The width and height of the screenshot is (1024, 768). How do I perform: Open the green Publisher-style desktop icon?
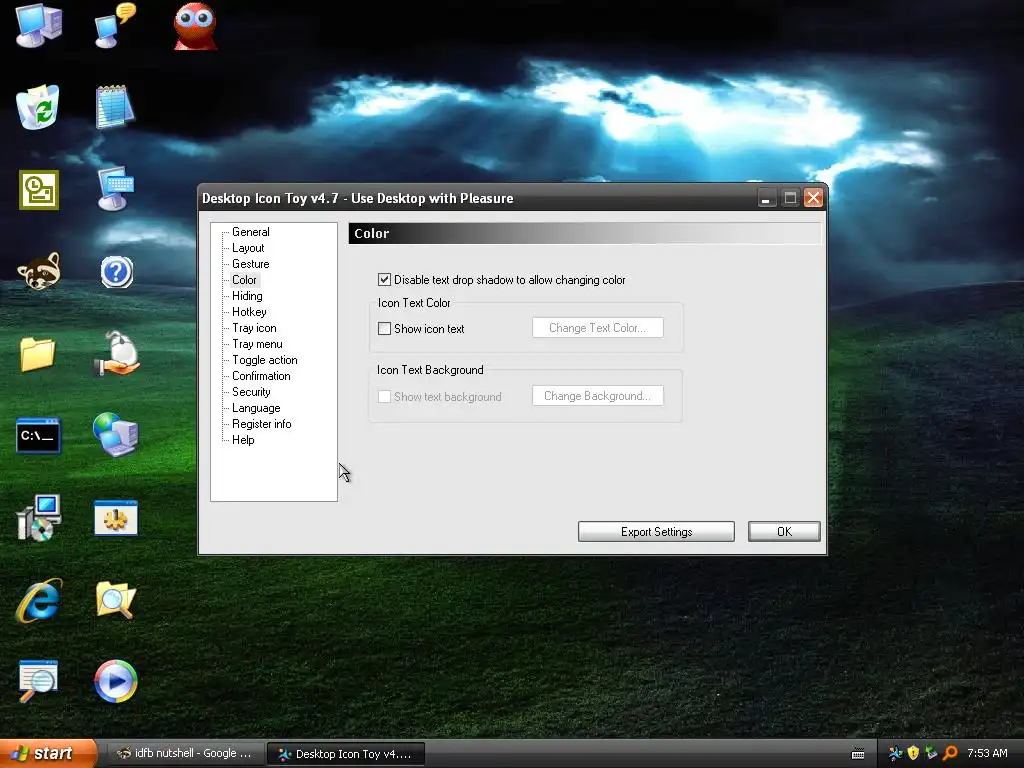click(39, 190)
